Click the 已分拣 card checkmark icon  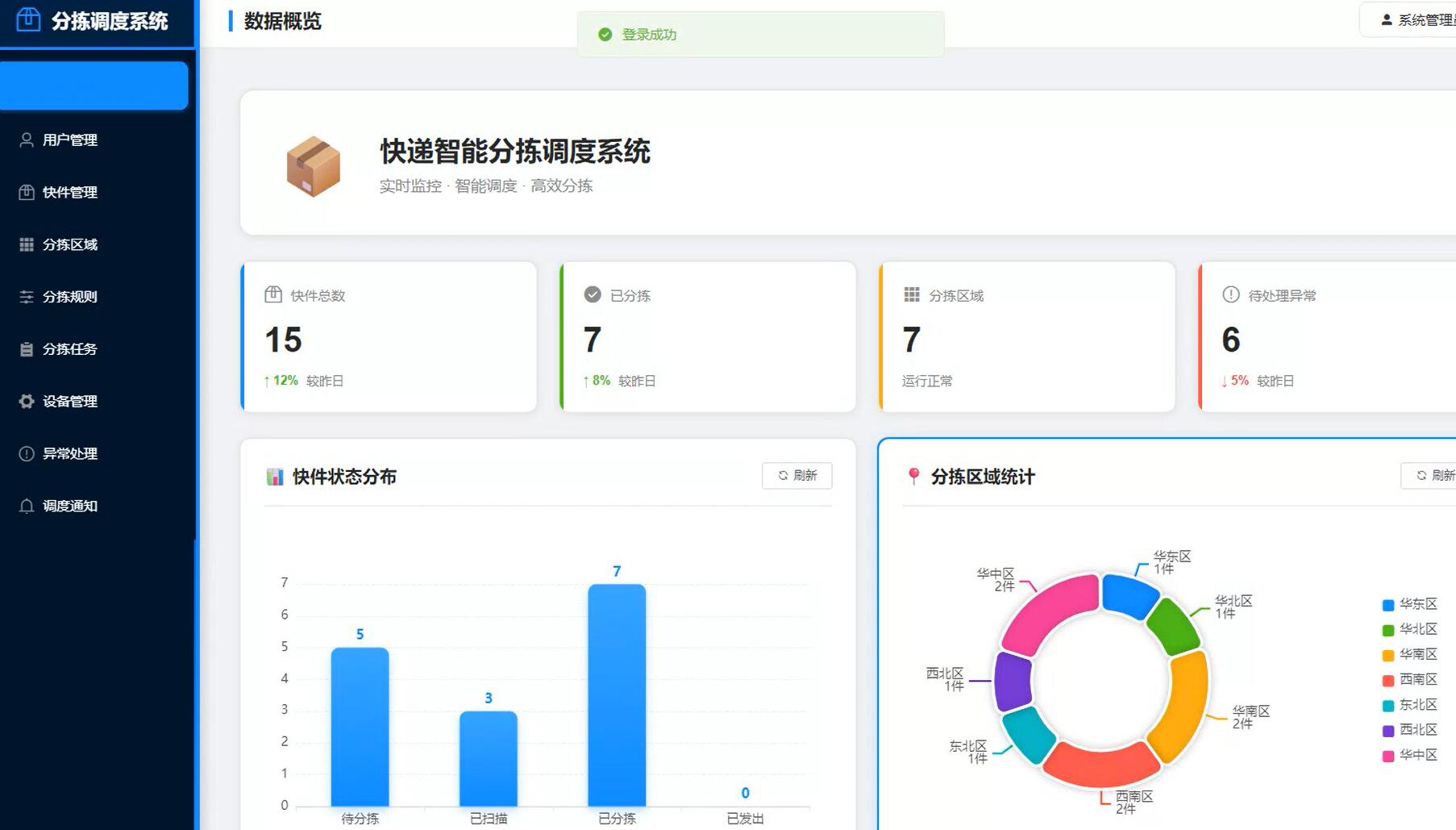pyautogui.click(x=593, y=295)
